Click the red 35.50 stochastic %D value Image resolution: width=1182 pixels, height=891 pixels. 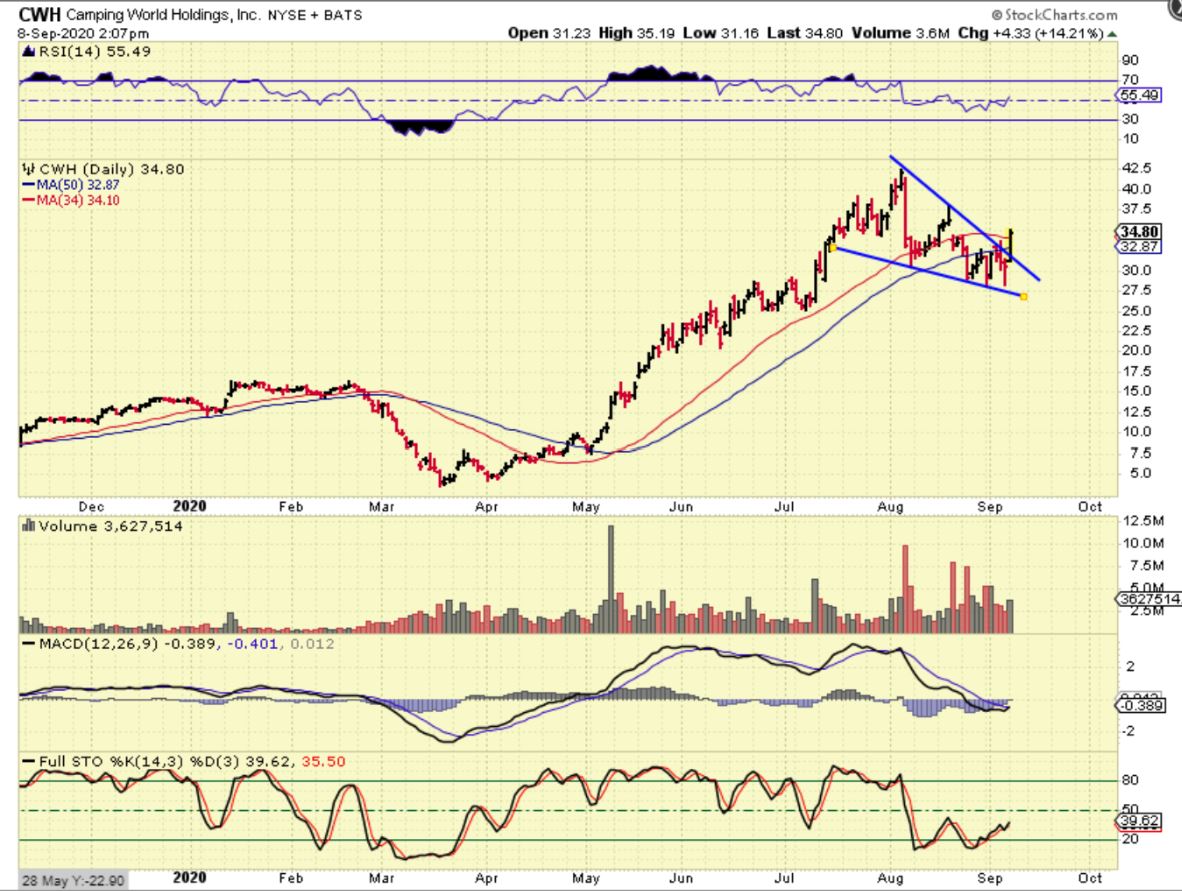pos(323,761)
